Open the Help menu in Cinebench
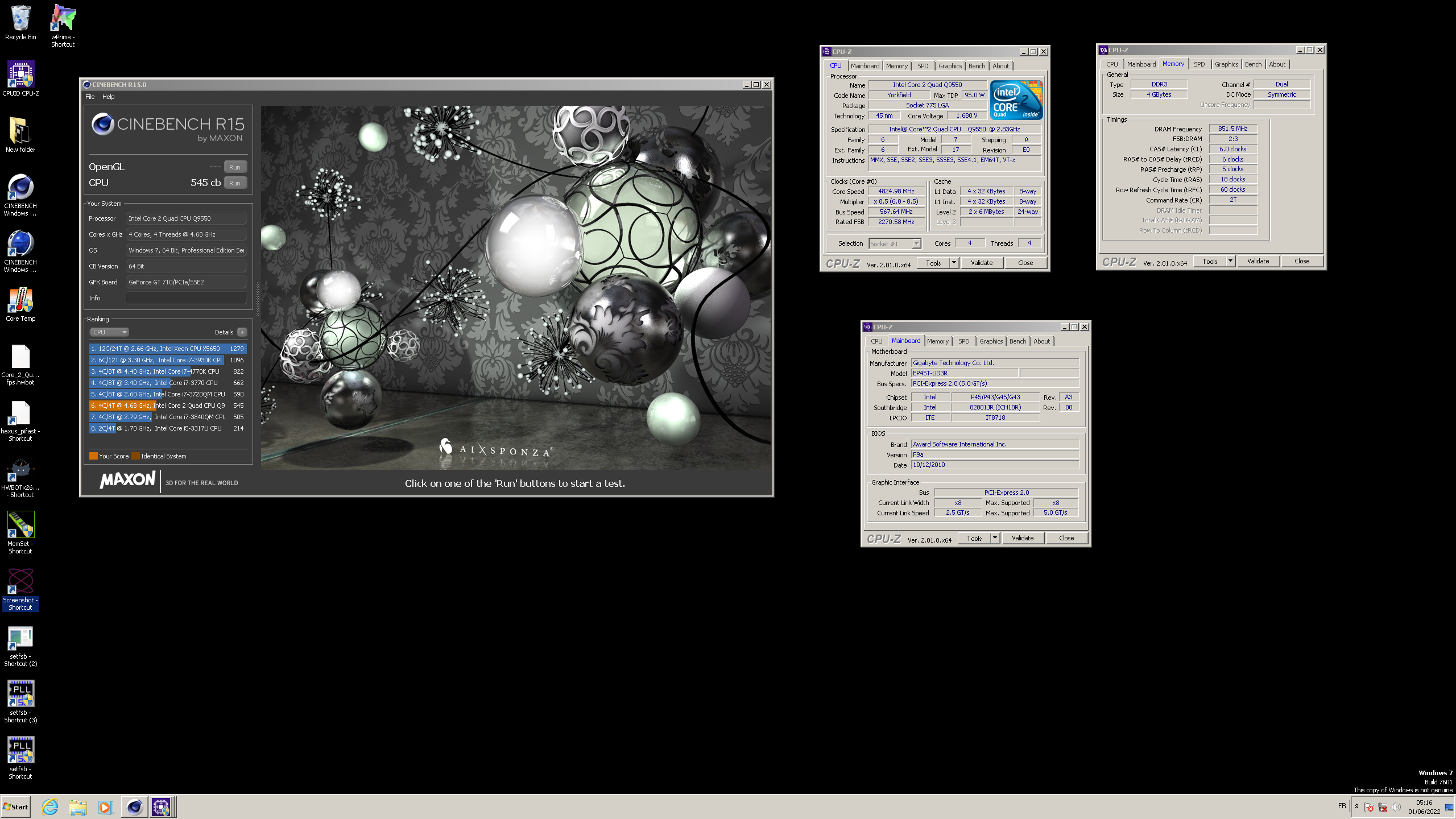This screenshot has height=819, width=1456. (108, 97)
